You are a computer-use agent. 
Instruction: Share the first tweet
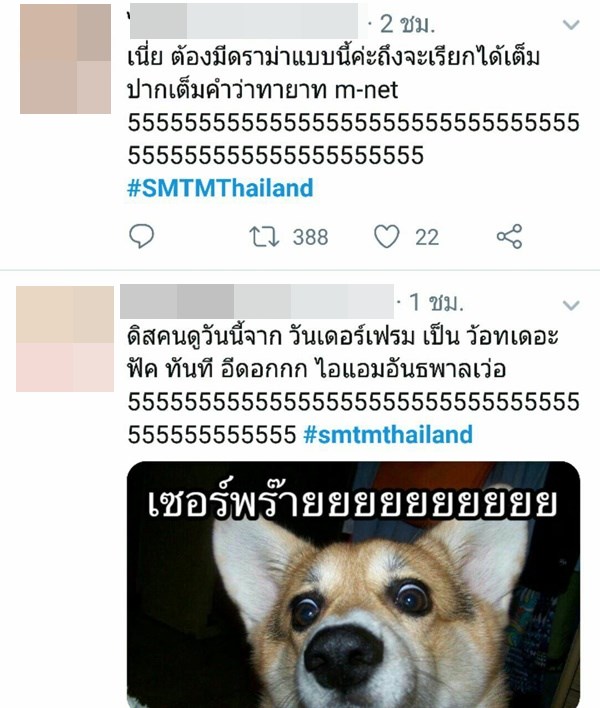(x=509, y=236)
